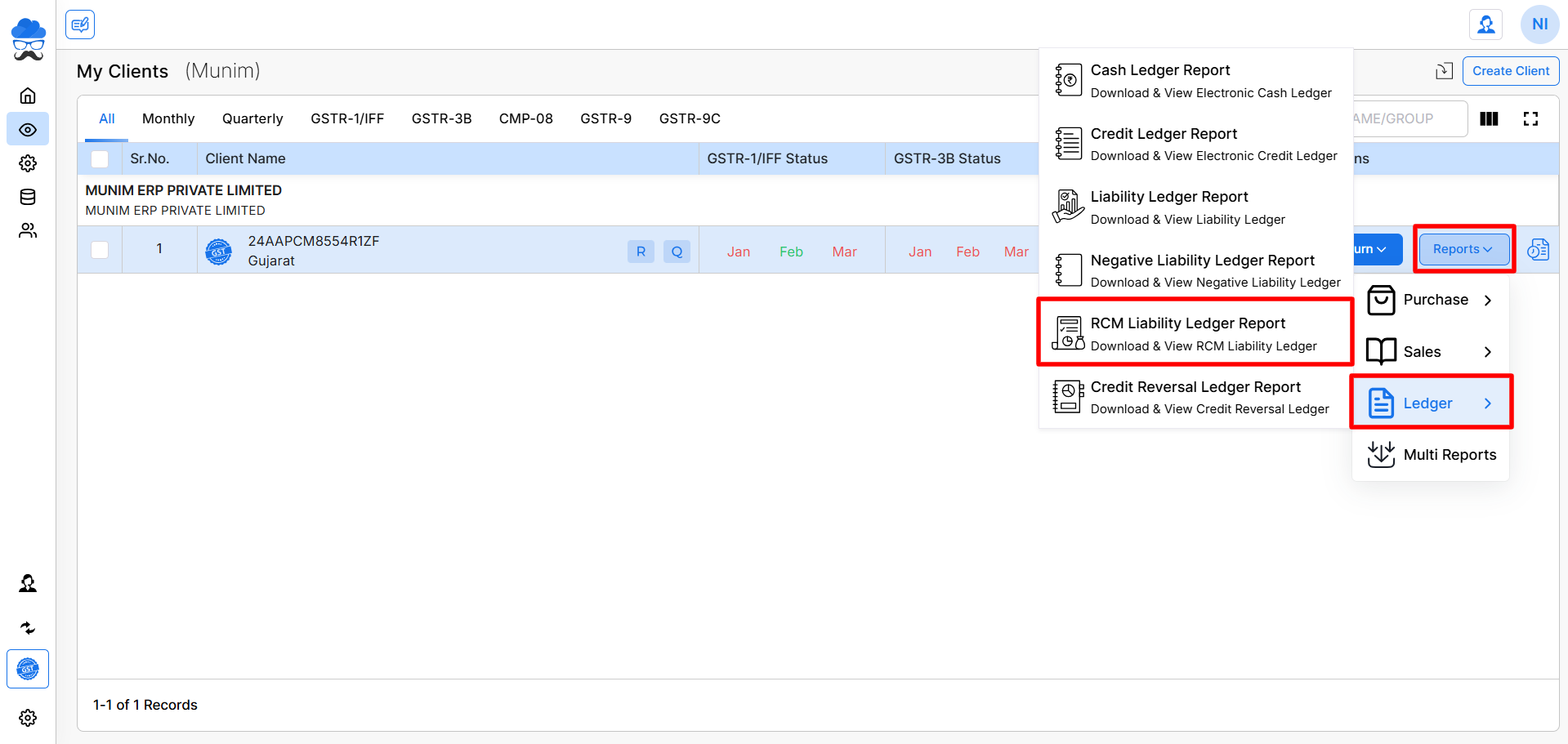Screen dimensions: 1568x744
Task: Click the GST portal icon in the sidebar
Action: click(x=28, y=669)
